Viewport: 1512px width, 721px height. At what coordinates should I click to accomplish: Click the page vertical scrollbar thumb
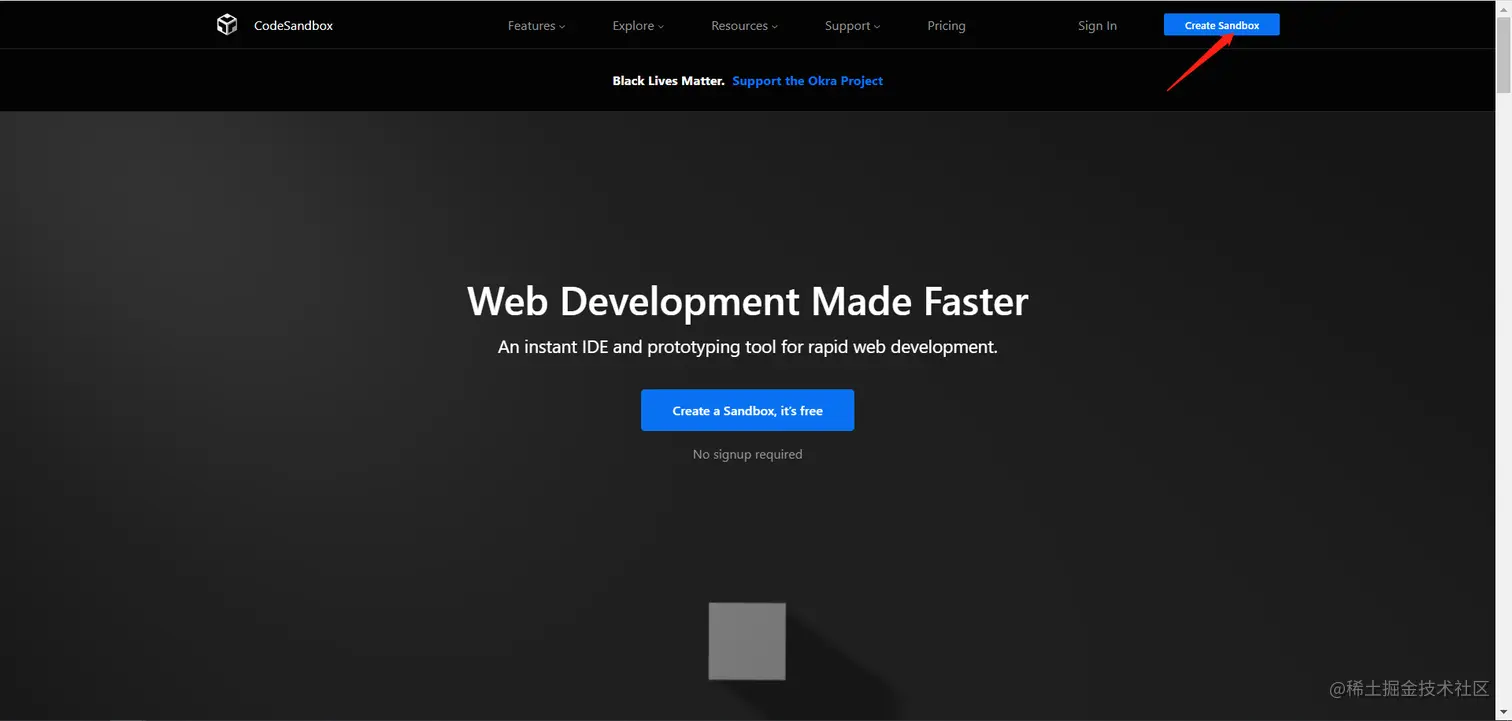pyautogui.click(x=1503, y=54)
